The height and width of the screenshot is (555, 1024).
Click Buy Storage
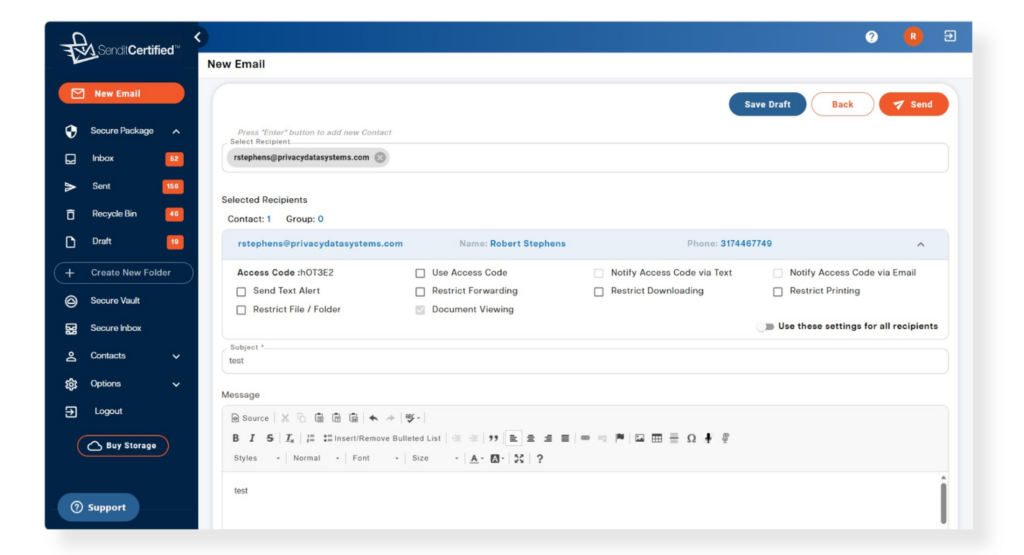[123, 446]
